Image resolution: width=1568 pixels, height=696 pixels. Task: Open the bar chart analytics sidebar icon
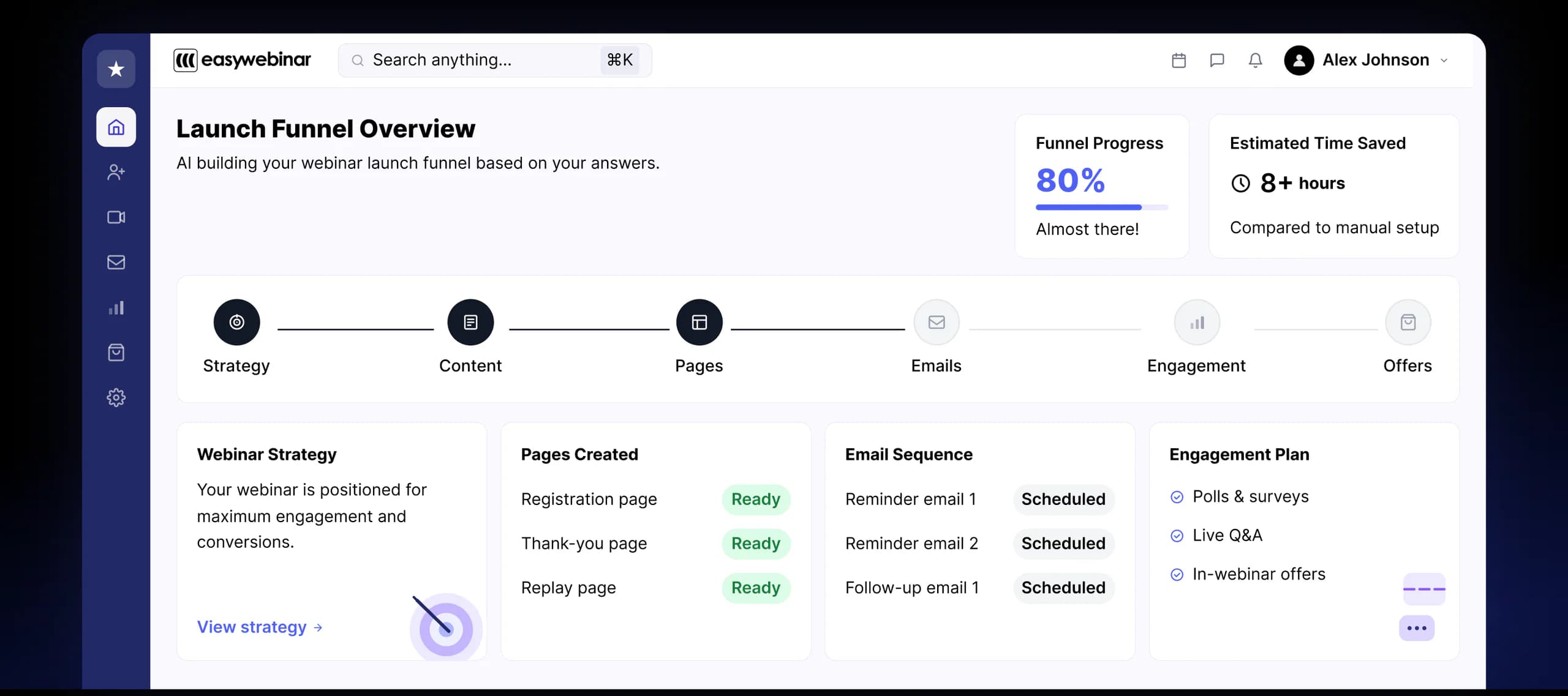pyautogui.click(x=116, y=307)
